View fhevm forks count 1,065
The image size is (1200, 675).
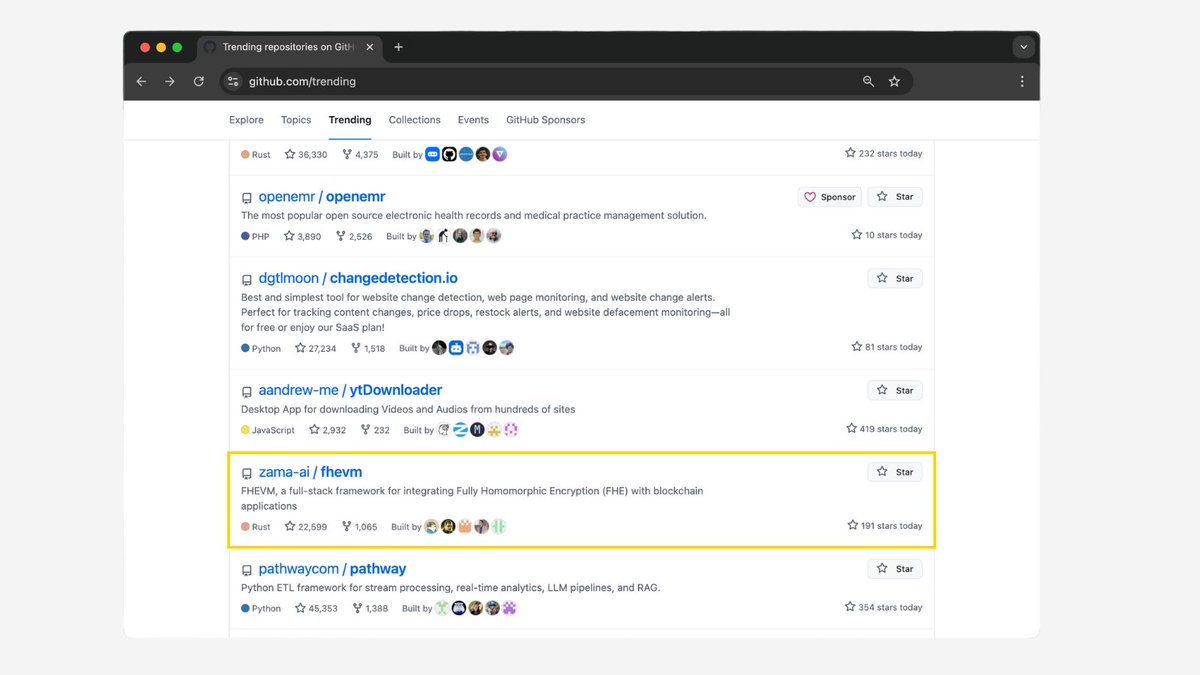point(360,527)
